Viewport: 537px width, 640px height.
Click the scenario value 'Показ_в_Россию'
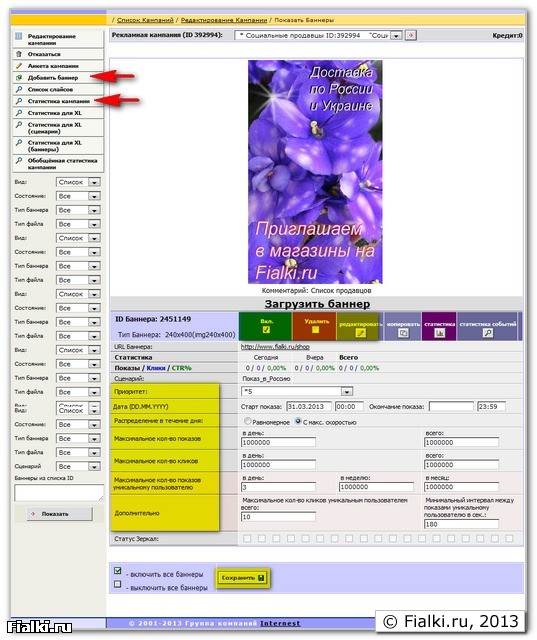[266, 379]
